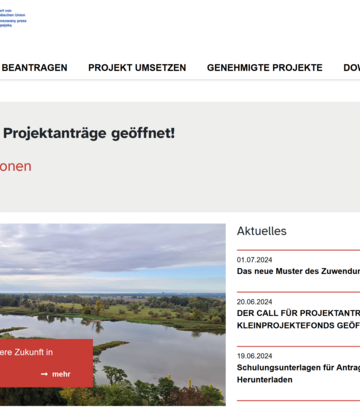Click the 'Projektanträge geöffnet!' headline
360x420 pixels.
pos(89,133)
